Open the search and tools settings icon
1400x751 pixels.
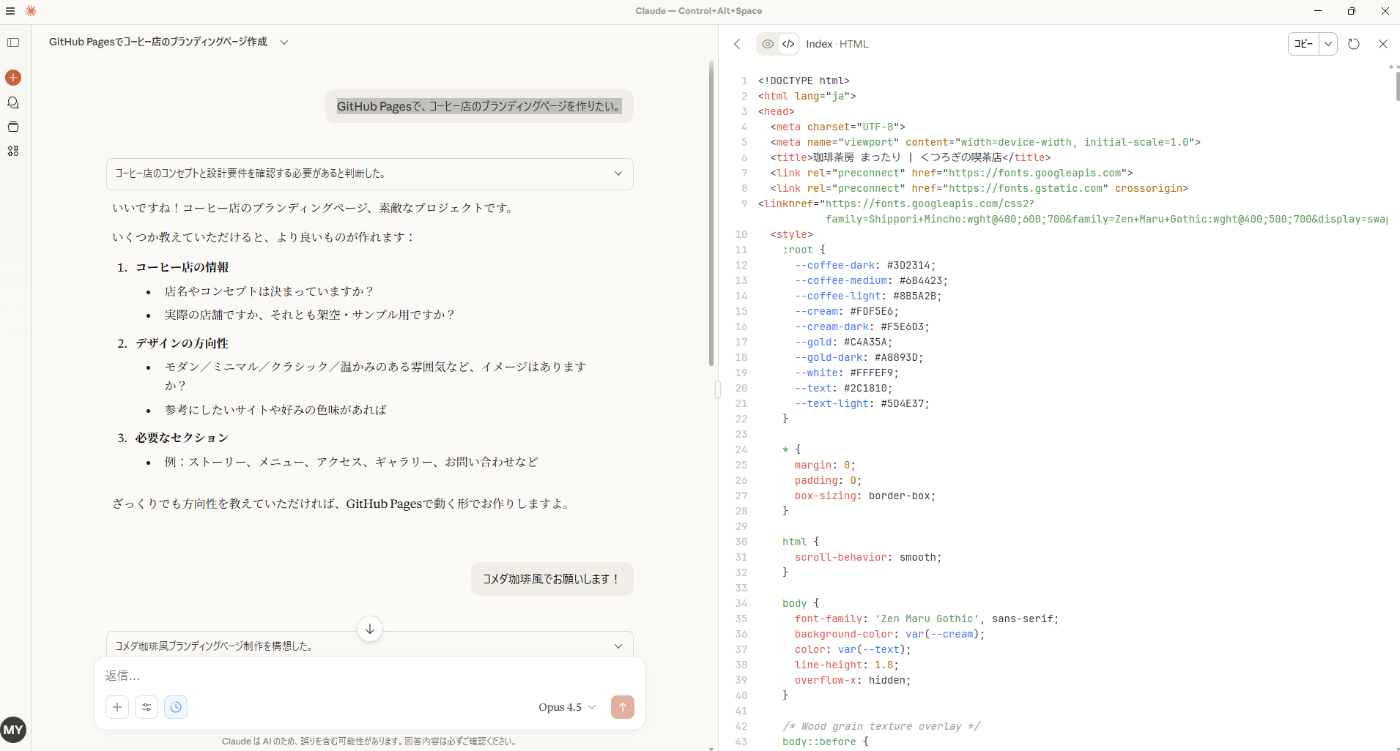pyautogui.click(x=147, y=707)
